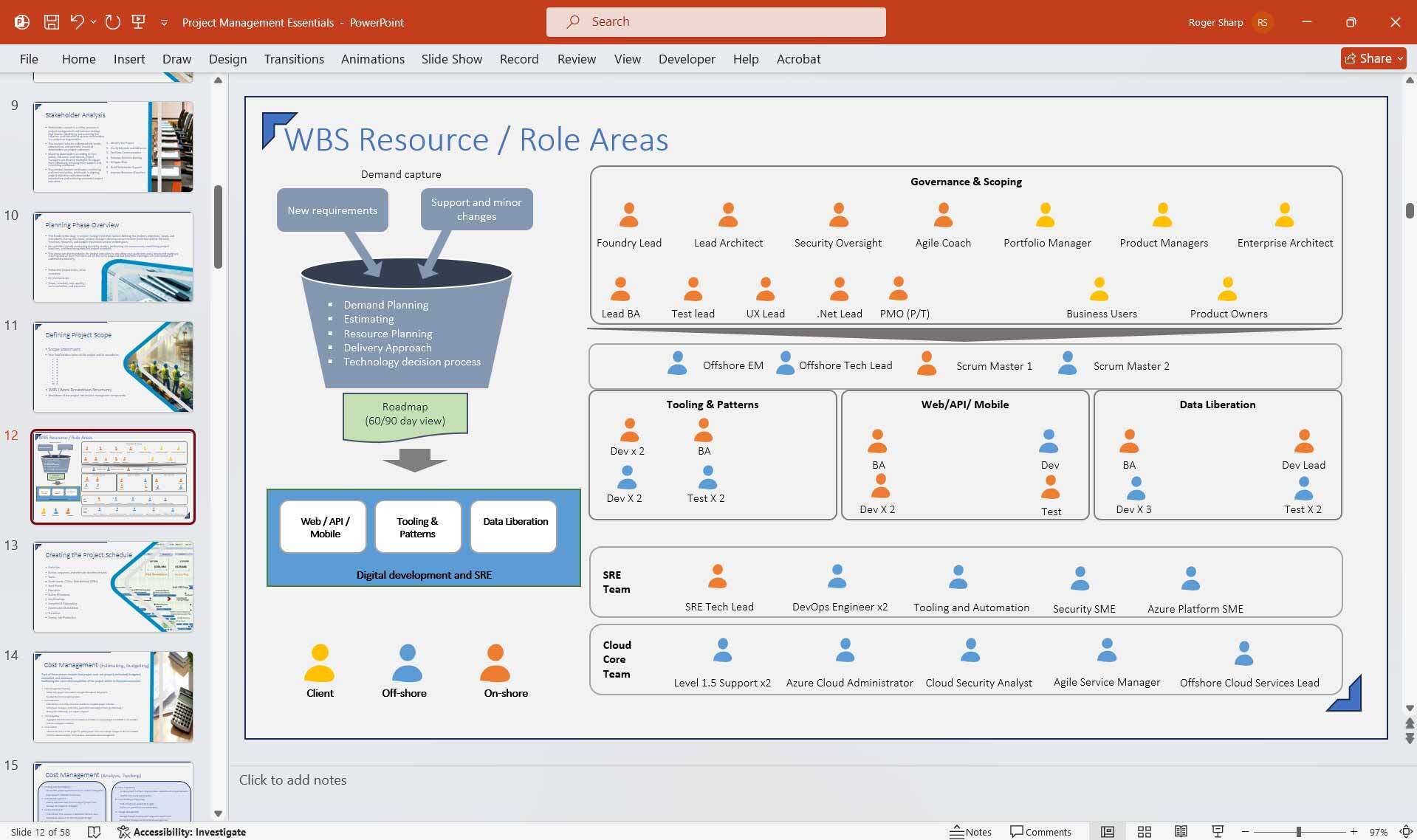
Task: Click the zoom in plus button
Action: pyautogui.click(x=1353, y=832)
